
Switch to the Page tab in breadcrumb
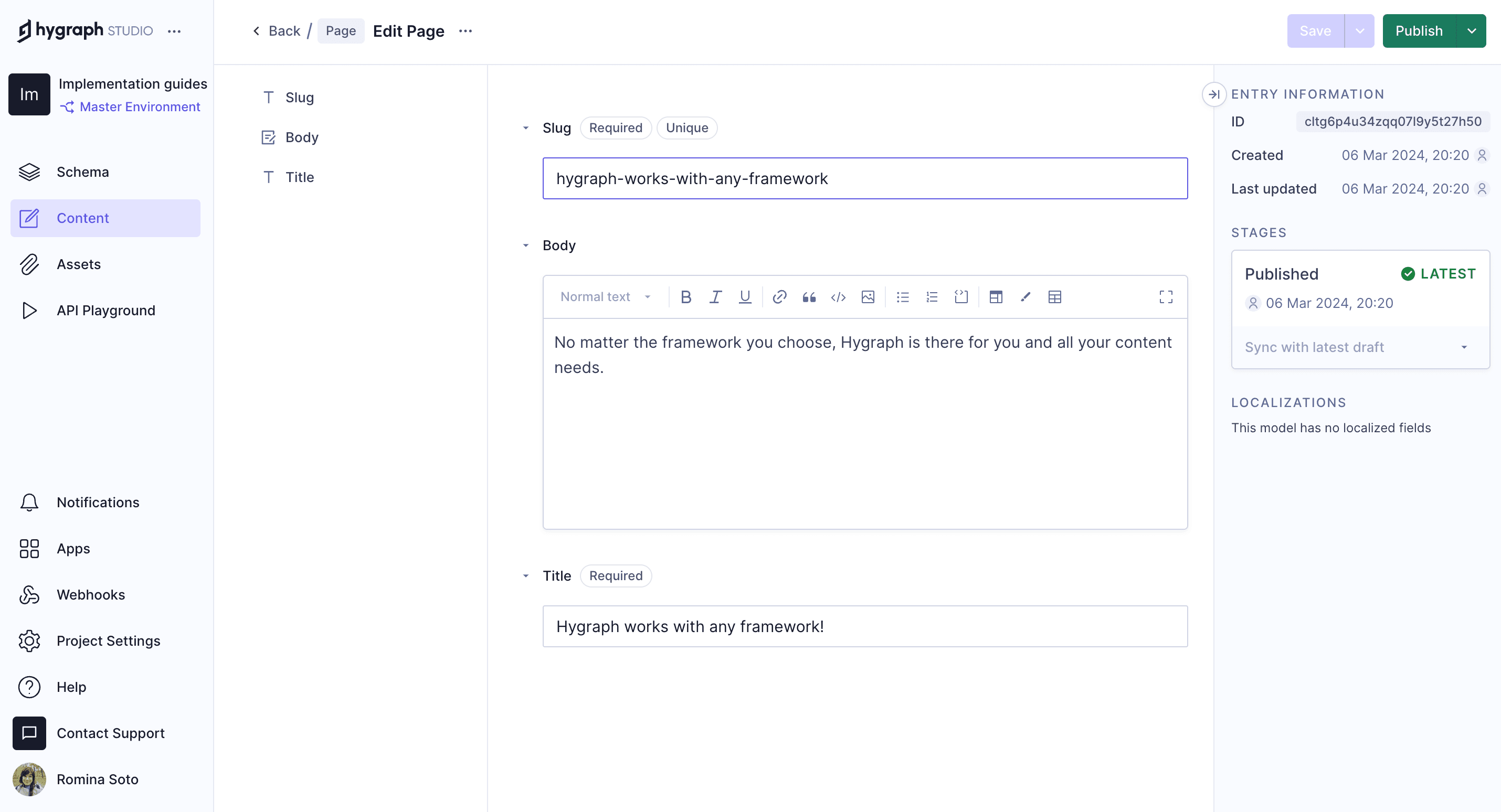pyautogui.click(x=340, y=31)
